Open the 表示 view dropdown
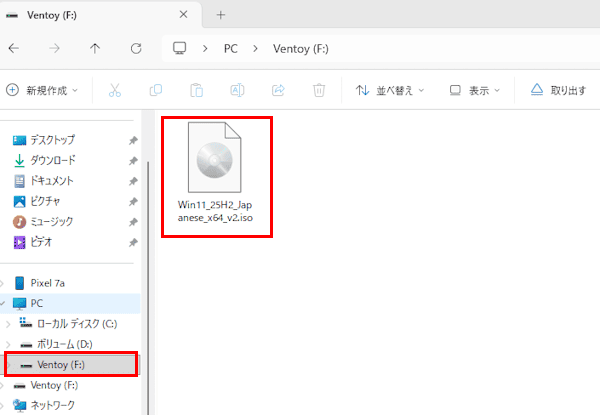 (x=474, y=90)
